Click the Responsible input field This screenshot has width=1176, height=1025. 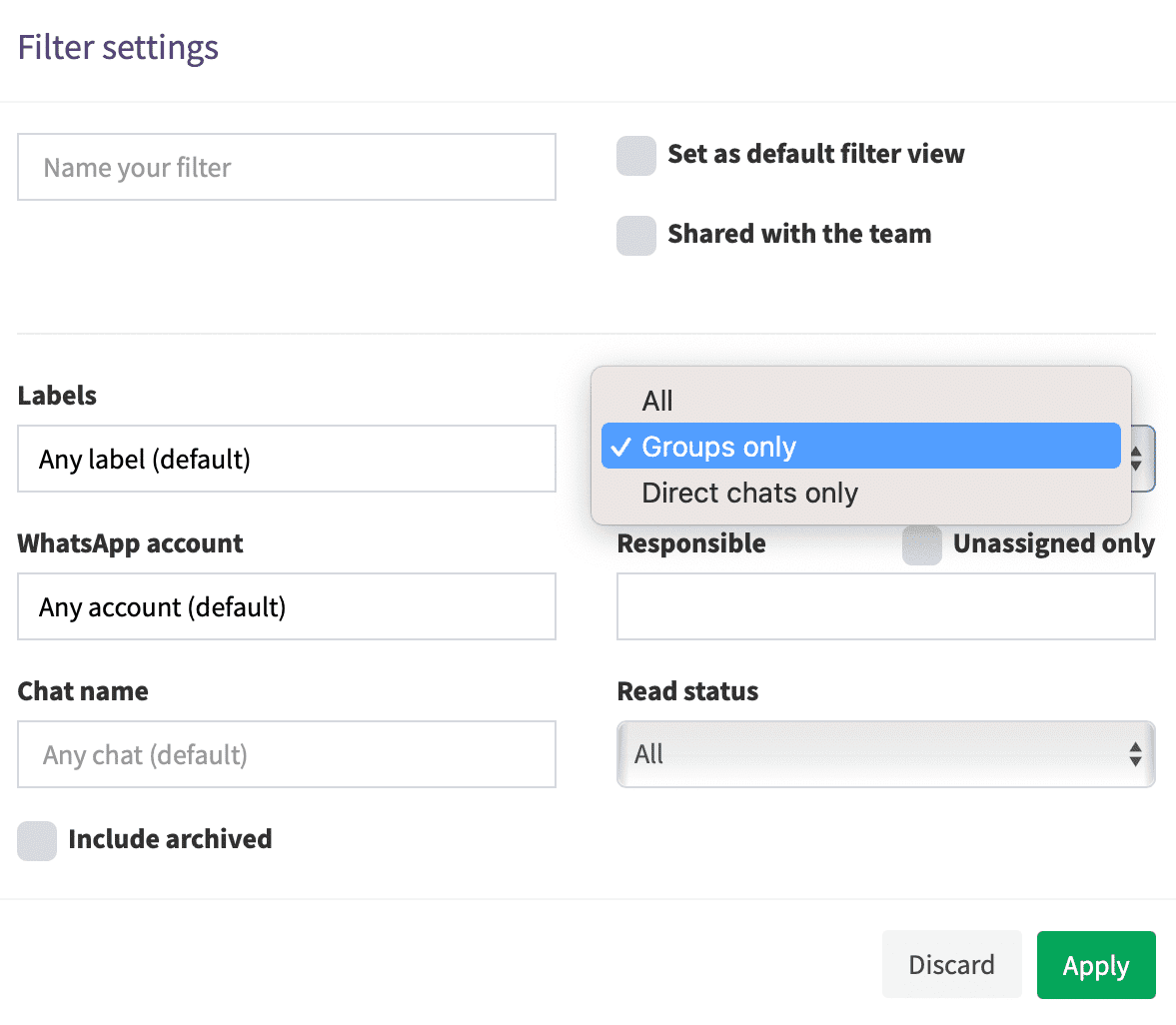pyautogui.click(x=886, y=606)
